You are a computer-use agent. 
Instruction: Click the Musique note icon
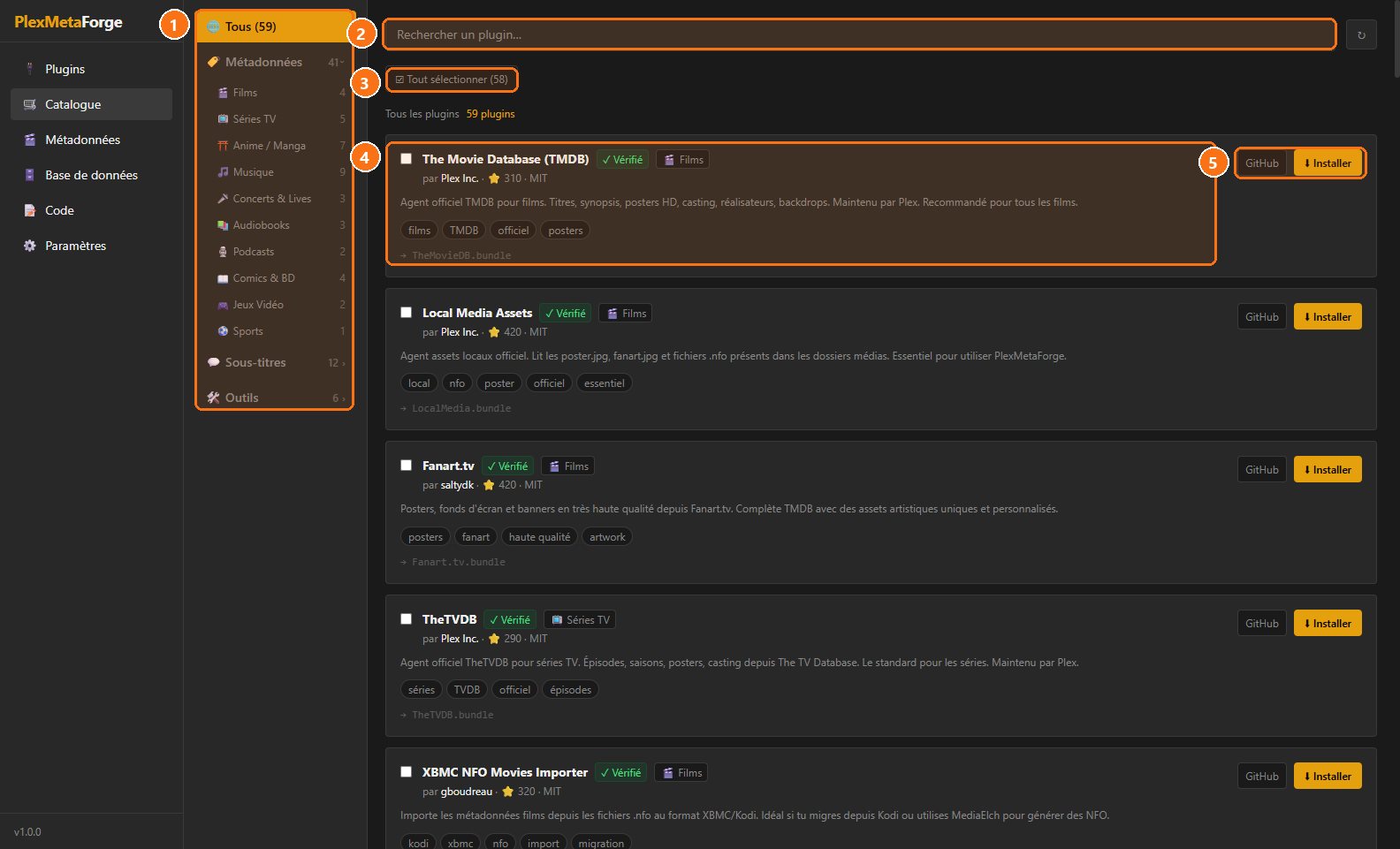coord(224,172)
